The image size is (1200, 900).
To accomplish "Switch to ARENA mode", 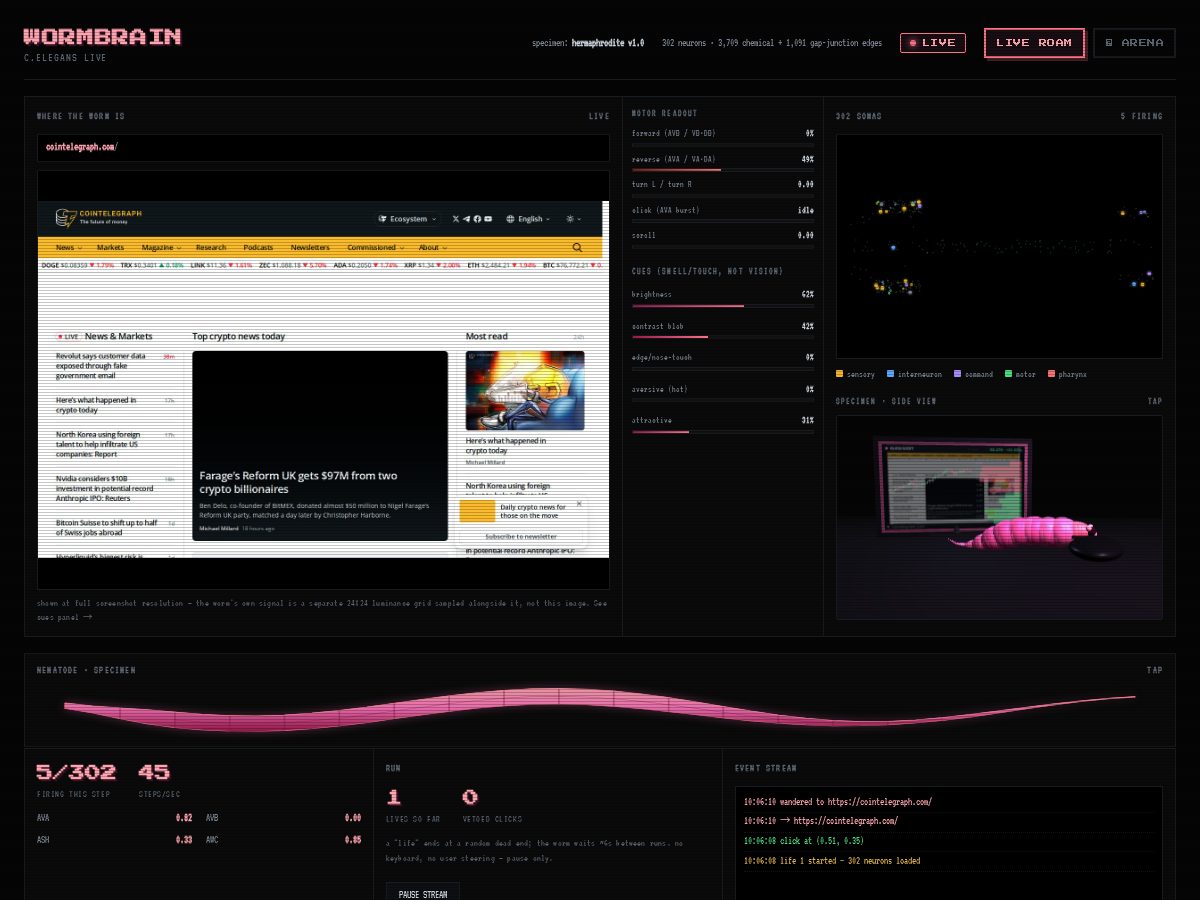I will (x=1134, y=43).
